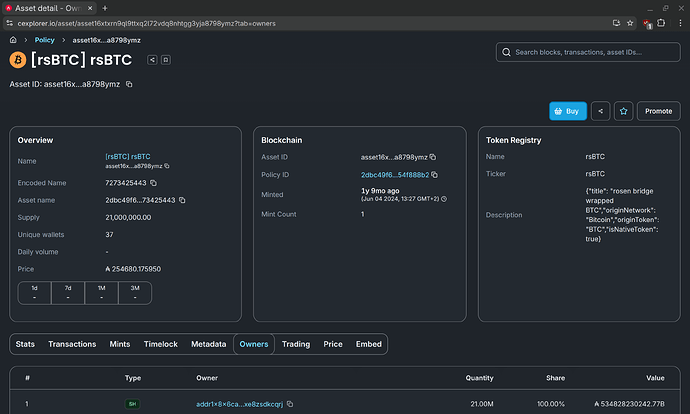Click the share icon next to Buy

click(599, 111)
